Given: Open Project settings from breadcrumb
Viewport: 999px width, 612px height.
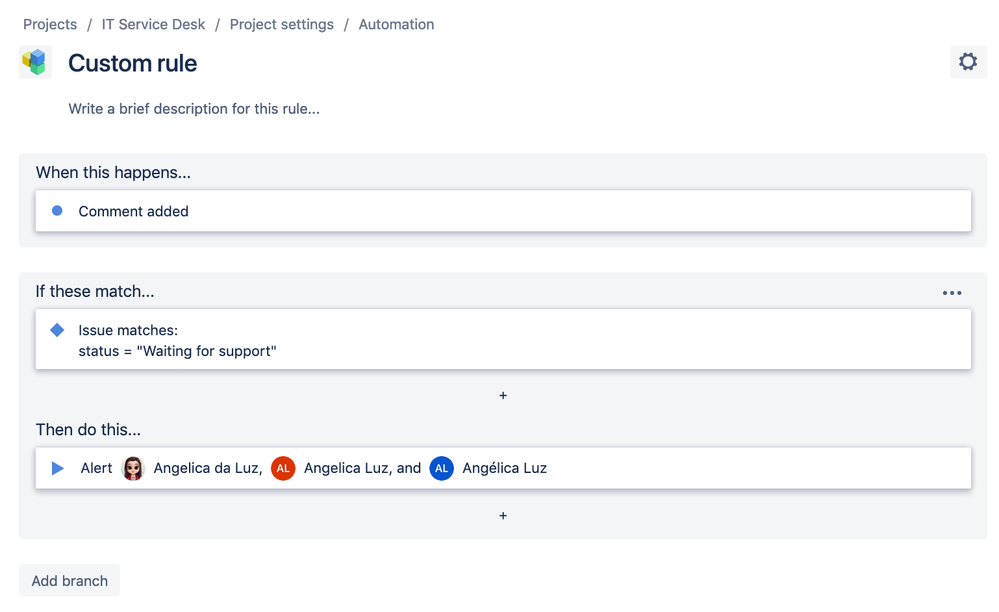Looking at the screenshot, I should tap(281, 24).
